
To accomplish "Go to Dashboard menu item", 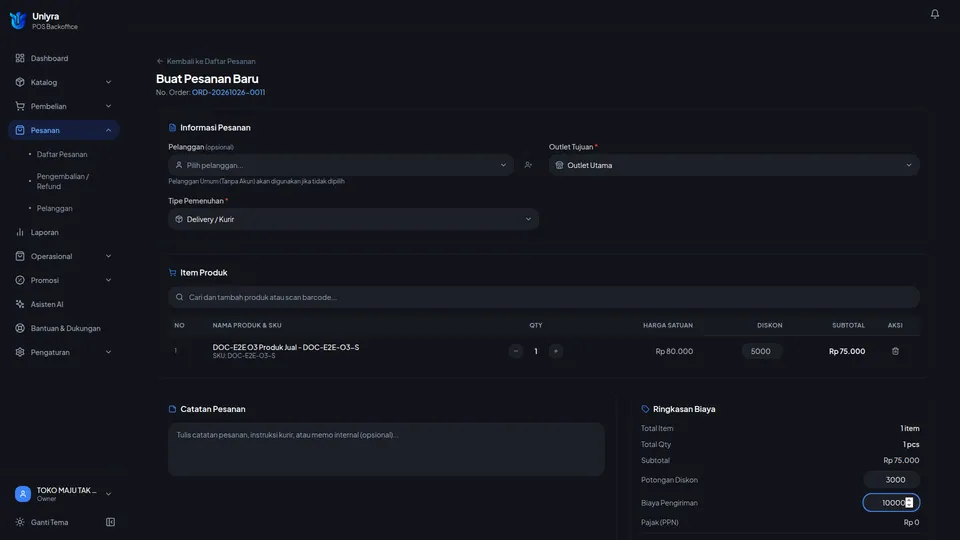I will coord(64,58).
